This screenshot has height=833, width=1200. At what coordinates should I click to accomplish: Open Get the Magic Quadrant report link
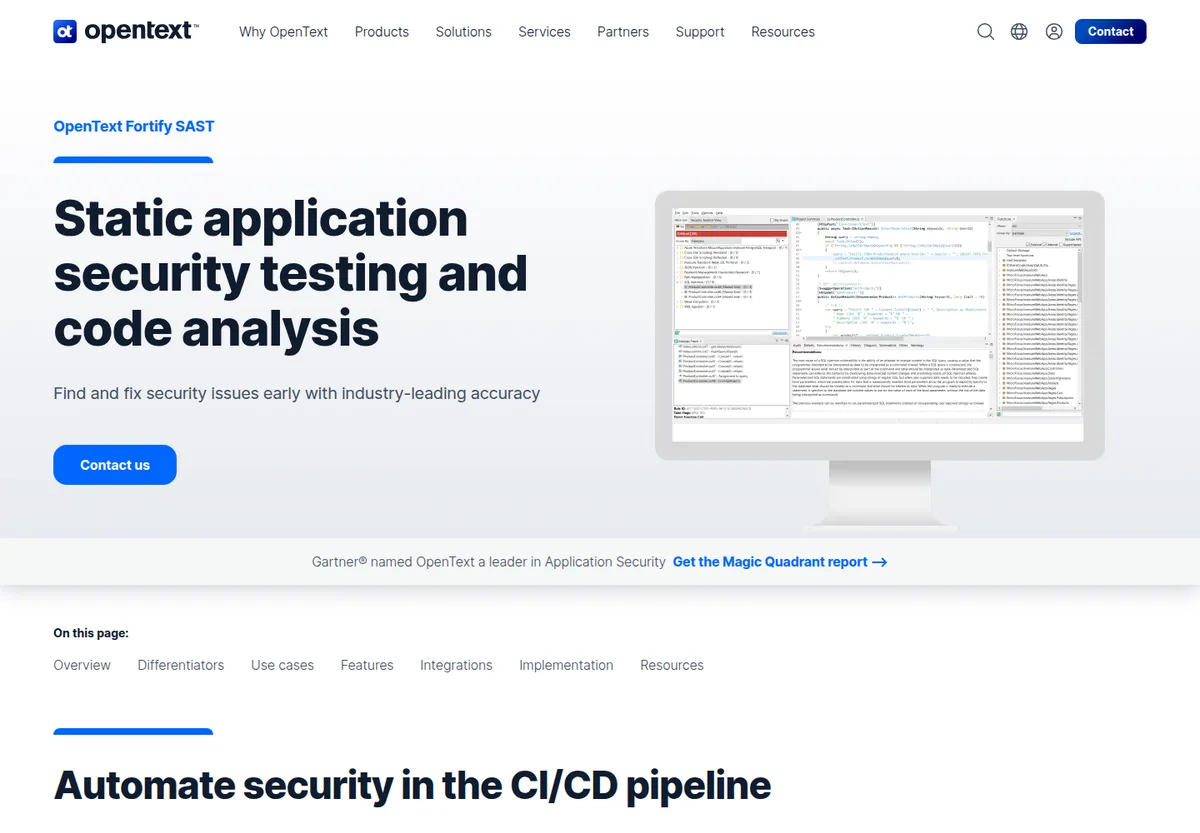(x=780, y=562)
